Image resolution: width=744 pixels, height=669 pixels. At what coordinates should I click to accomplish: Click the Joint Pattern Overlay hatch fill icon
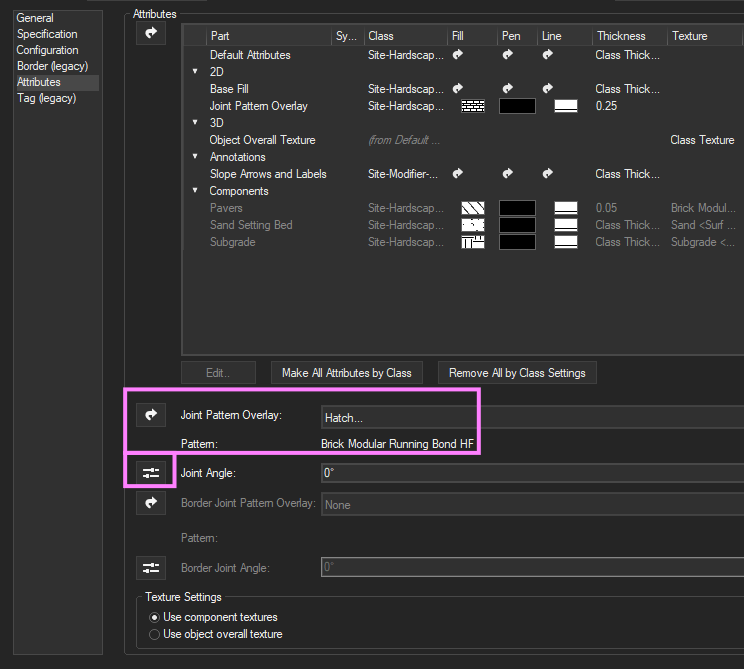[472, 106]
